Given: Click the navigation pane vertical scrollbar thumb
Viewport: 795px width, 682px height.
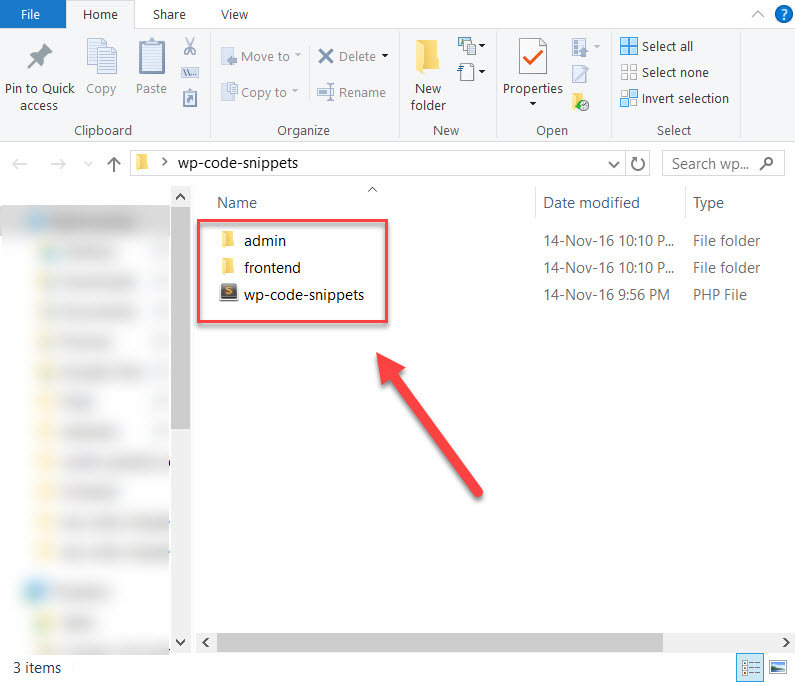Looking at the screenshot, I should 180,318.
